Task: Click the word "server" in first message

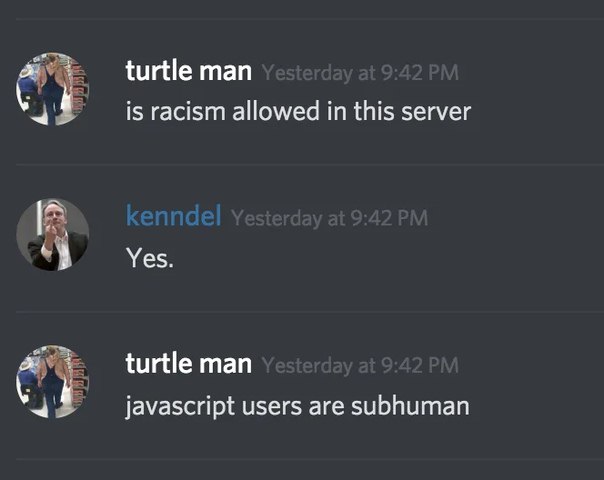Action: 436,112
